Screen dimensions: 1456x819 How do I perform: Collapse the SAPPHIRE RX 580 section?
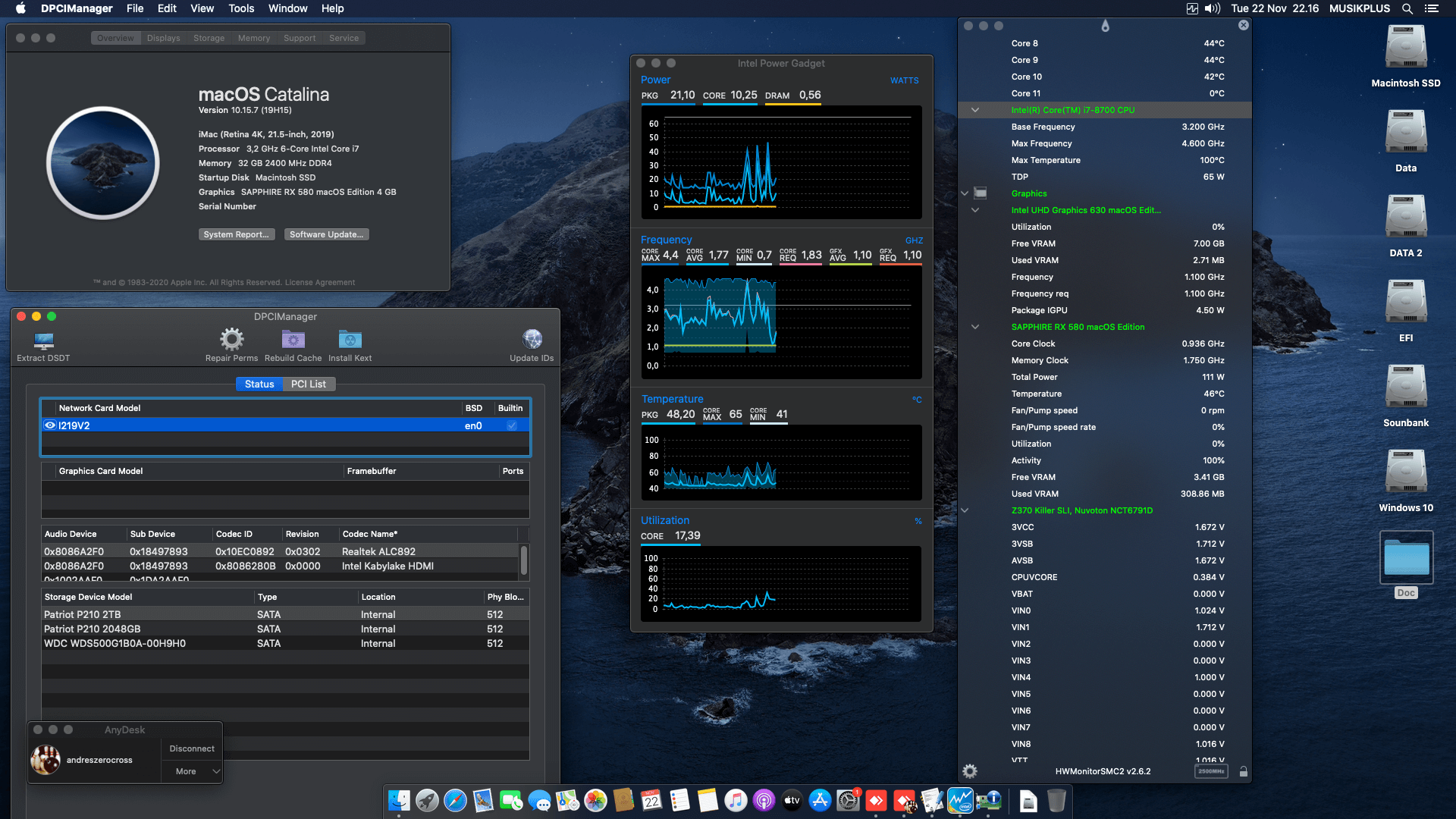coord(974,327)
